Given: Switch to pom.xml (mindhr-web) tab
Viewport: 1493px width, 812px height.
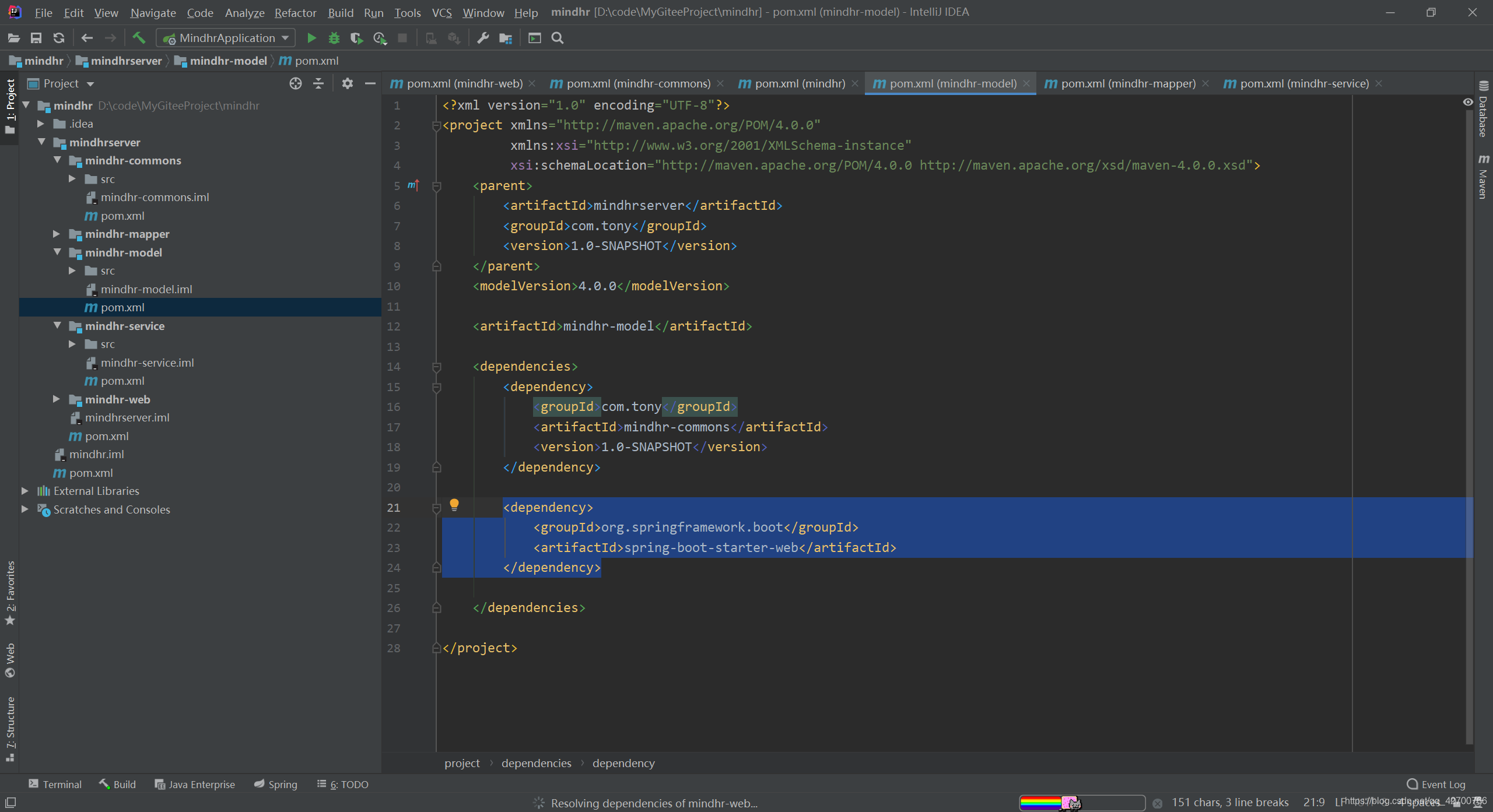Looking at the screenshot, I should 464,83.
